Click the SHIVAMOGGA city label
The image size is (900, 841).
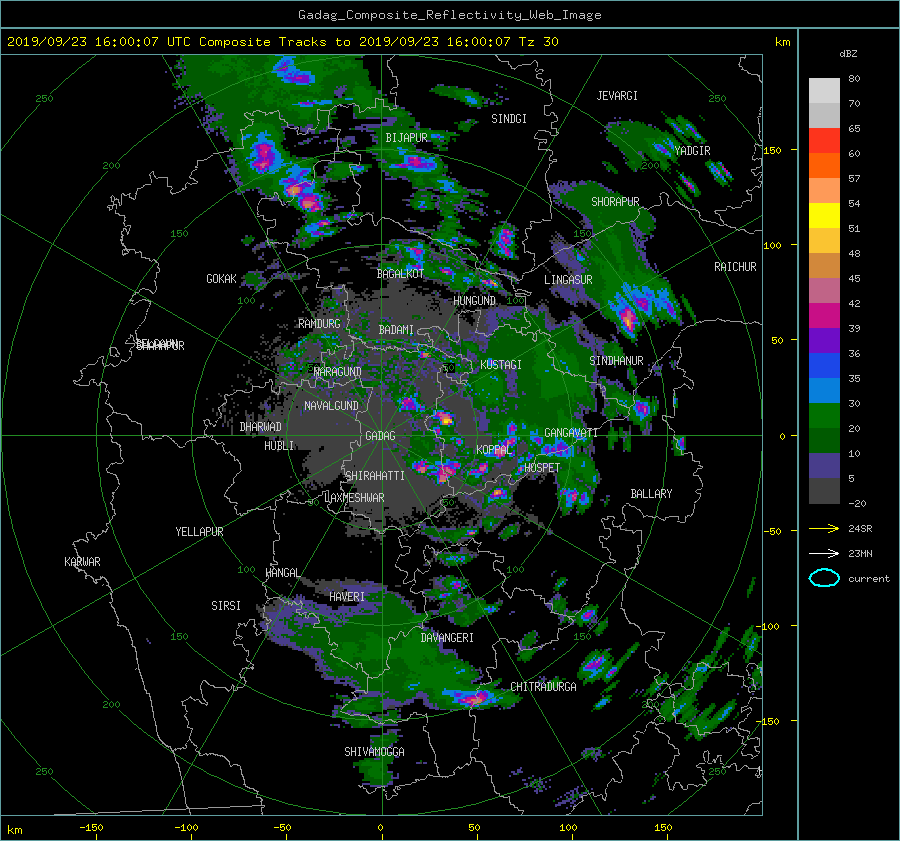[374, 752]
